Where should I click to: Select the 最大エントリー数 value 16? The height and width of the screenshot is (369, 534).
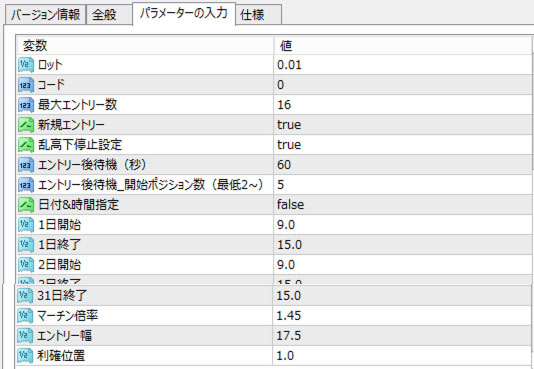(402, 105)
